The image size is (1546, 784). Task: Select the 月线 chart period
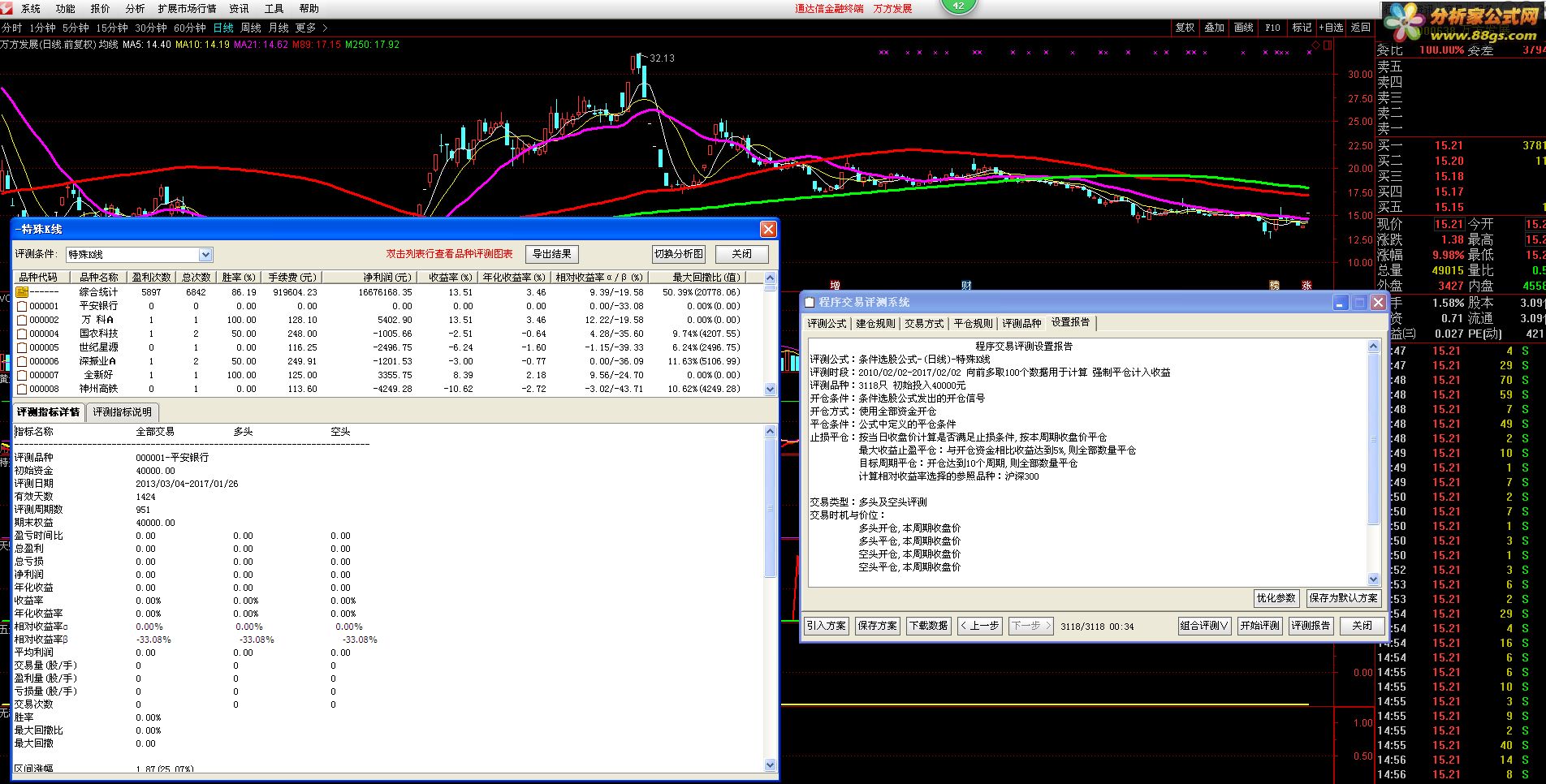tap(279, 28)
